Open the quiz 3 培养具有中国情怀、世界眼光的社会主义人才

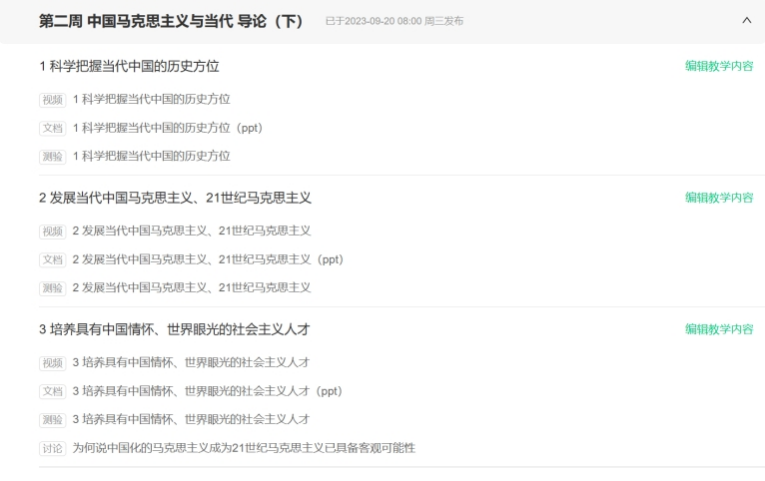coord(190,419)
